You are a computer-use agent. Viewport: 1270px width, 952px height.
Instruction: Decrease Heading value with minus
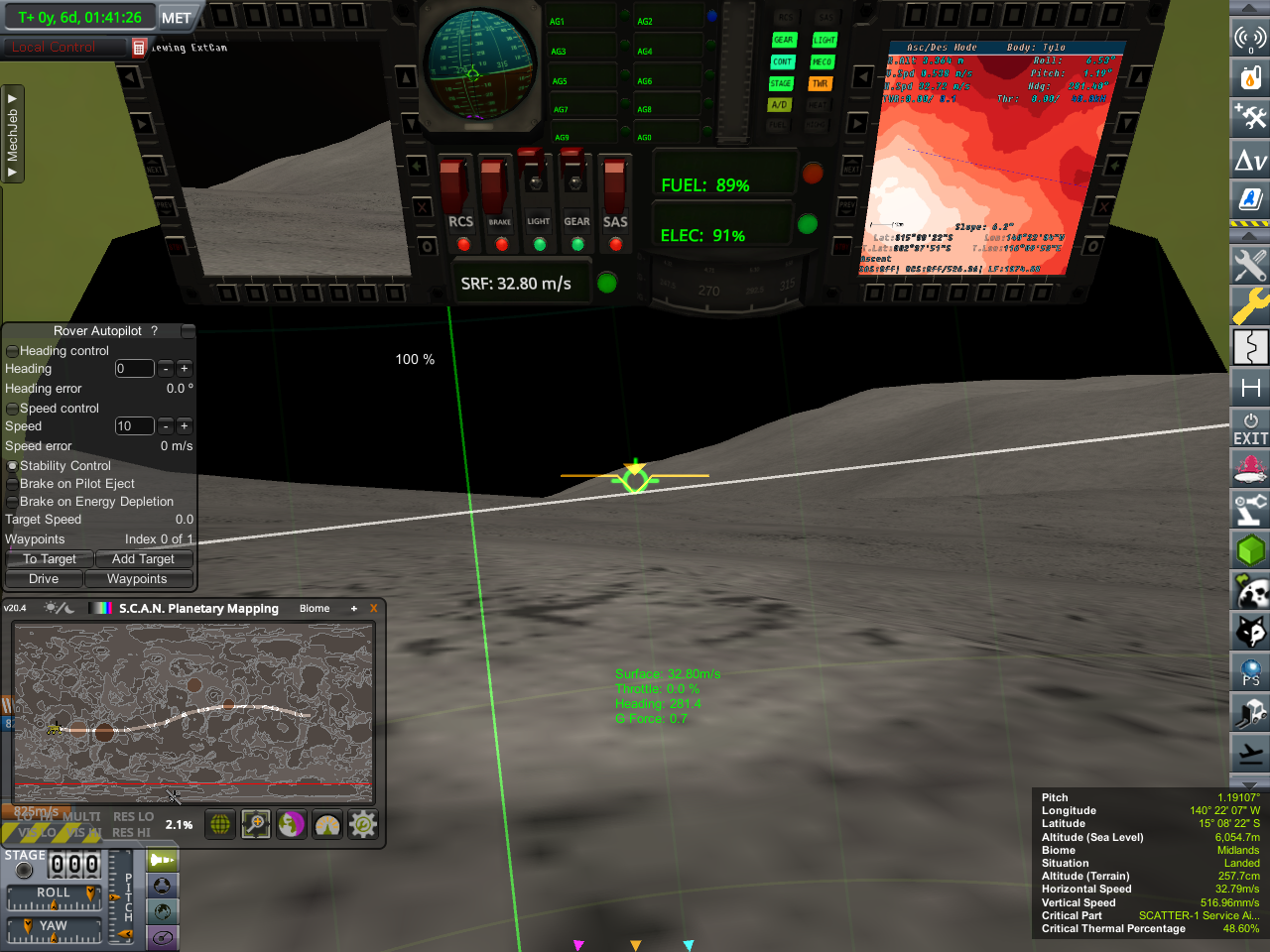166,369
